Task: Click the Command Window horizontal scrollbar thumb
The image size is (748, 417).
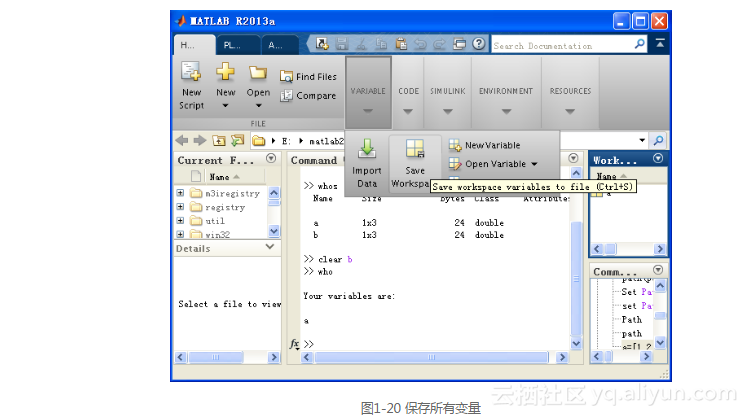Action: [431, 357]
